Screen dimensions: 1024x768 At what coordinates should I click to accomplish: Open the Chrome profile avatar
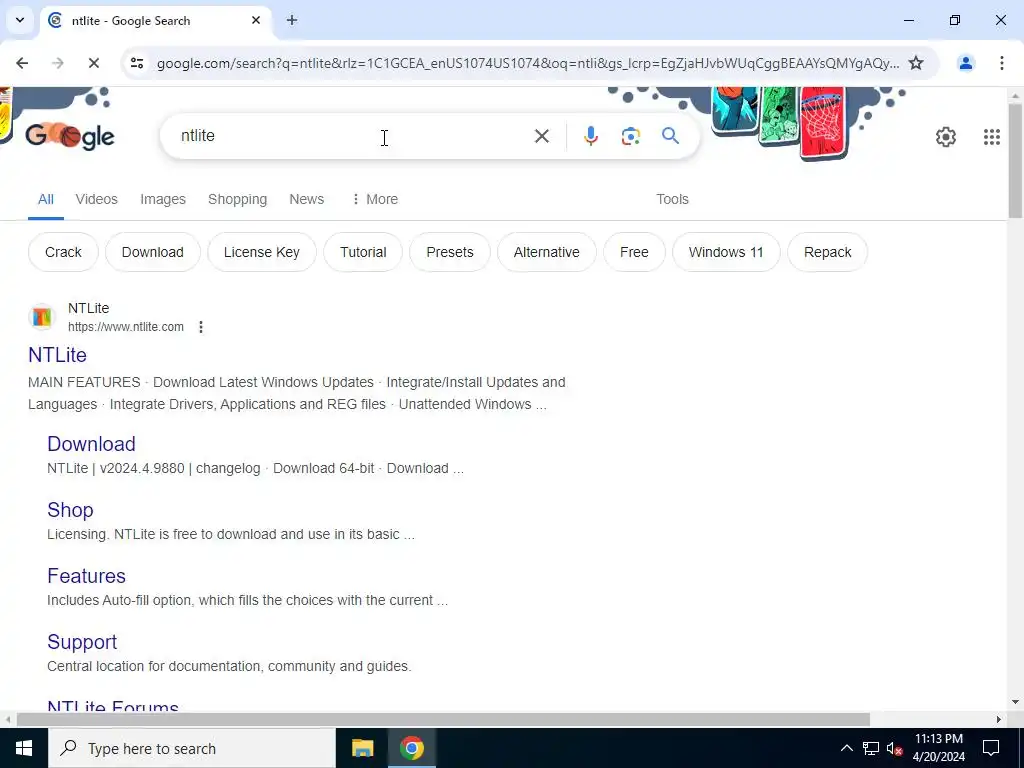pos(965,63)
